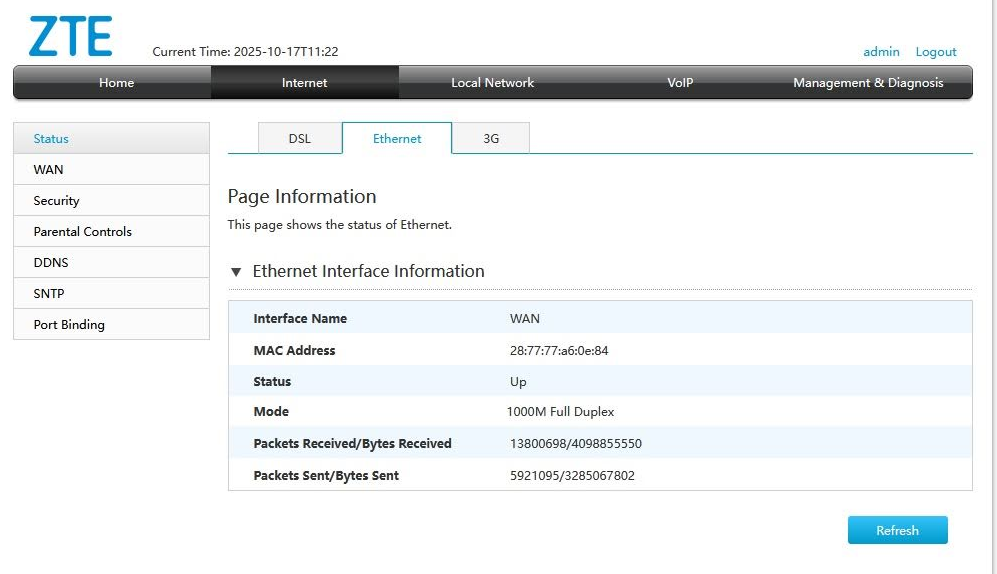This screenshot has height=574, width=997.
Task: Switch to the 3G tab
Action: point(491,139)
